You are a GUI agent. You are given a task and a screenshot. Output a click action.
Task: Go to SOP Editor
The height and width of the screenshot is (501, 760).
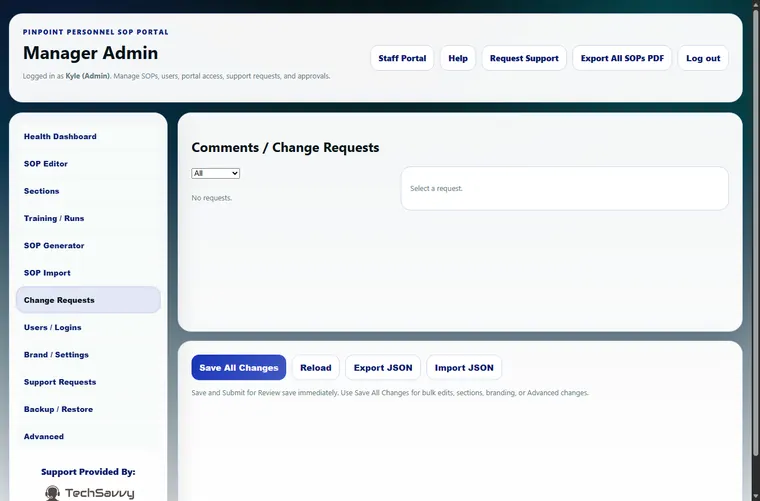[x=88, y=164]
